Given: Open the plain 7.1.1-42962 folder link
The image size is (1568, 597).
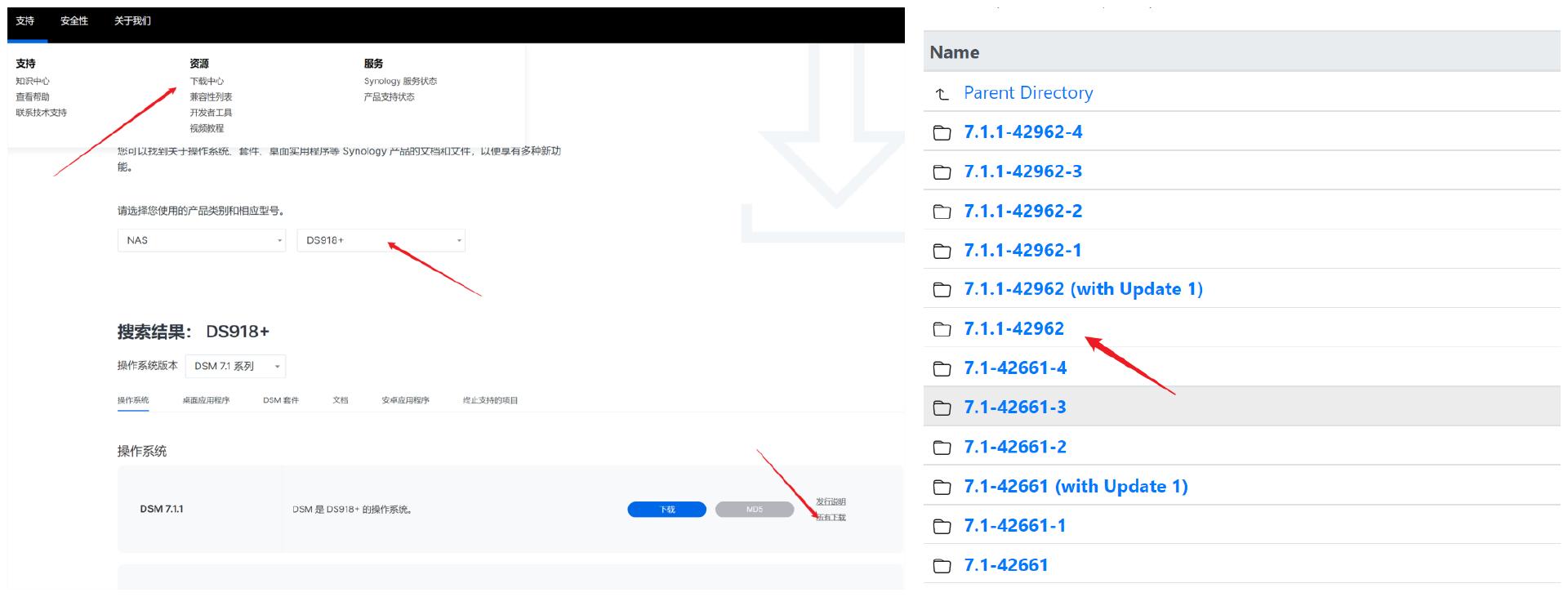Looking at the screenshot, I should click(x=1014, y=328).
